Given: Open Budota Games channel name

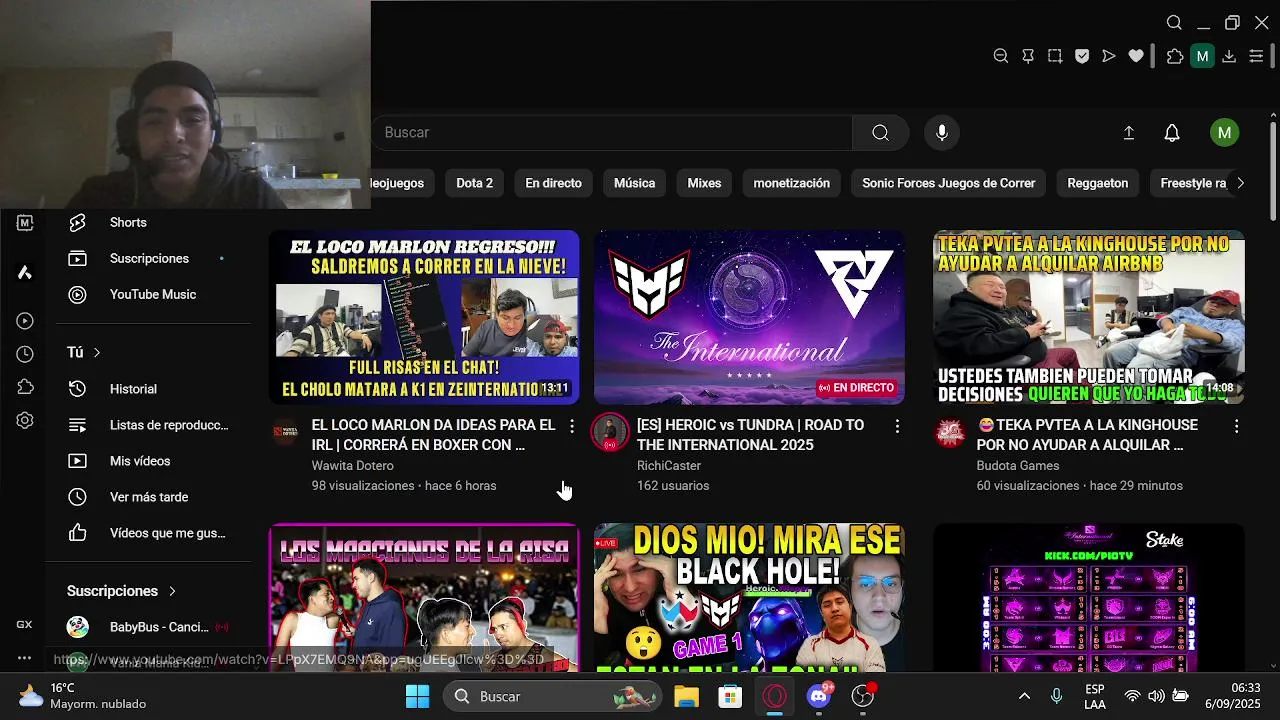Looking at the screenshot, I should tap(1018, 466).
